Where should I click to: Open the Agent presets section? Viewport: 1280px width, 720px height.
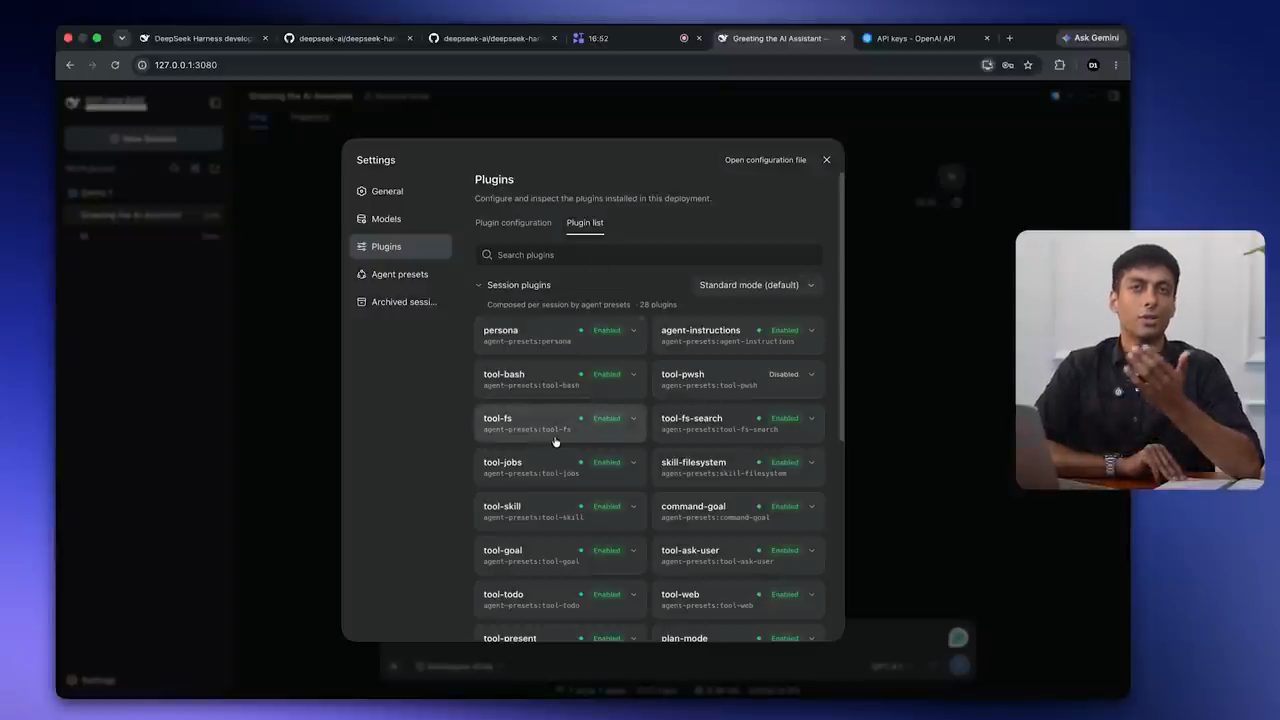(x=400, y=274)
